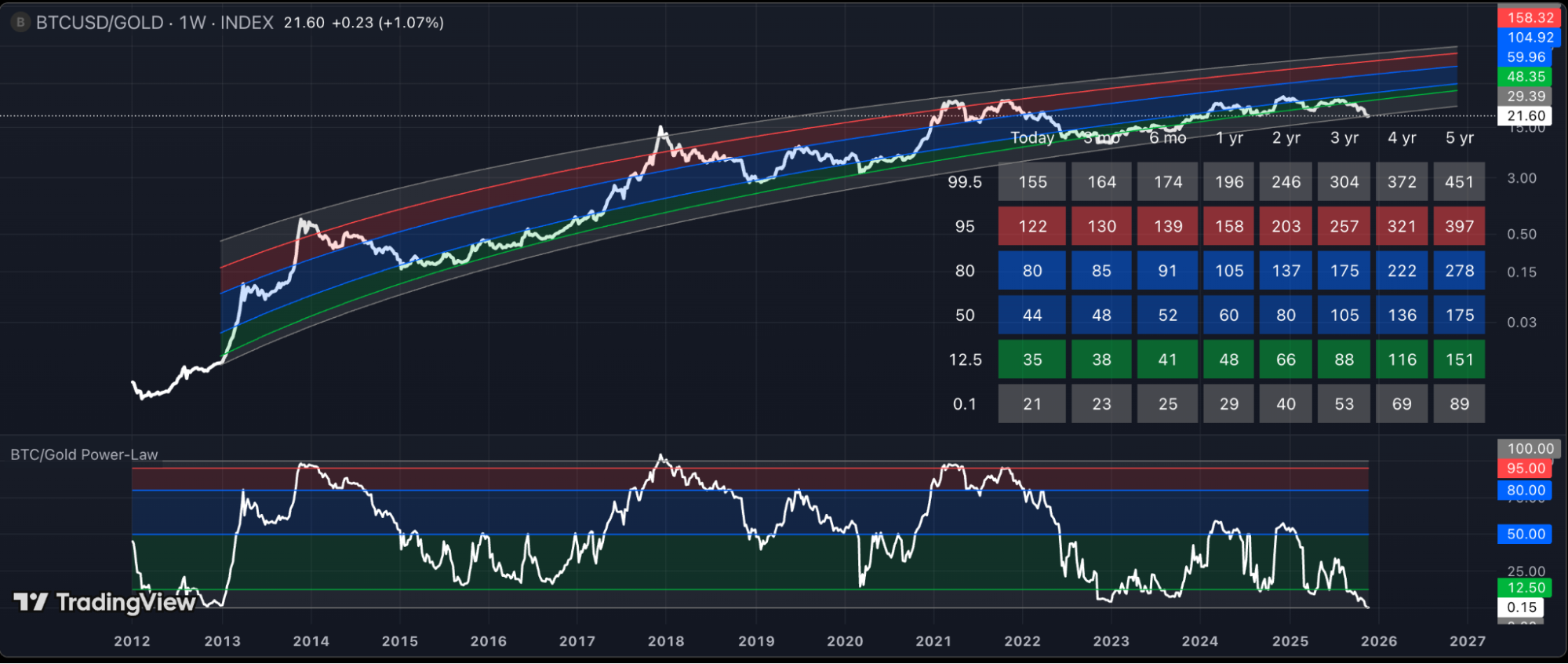Click the 0.15 indicator value label

click(1521, 607)
